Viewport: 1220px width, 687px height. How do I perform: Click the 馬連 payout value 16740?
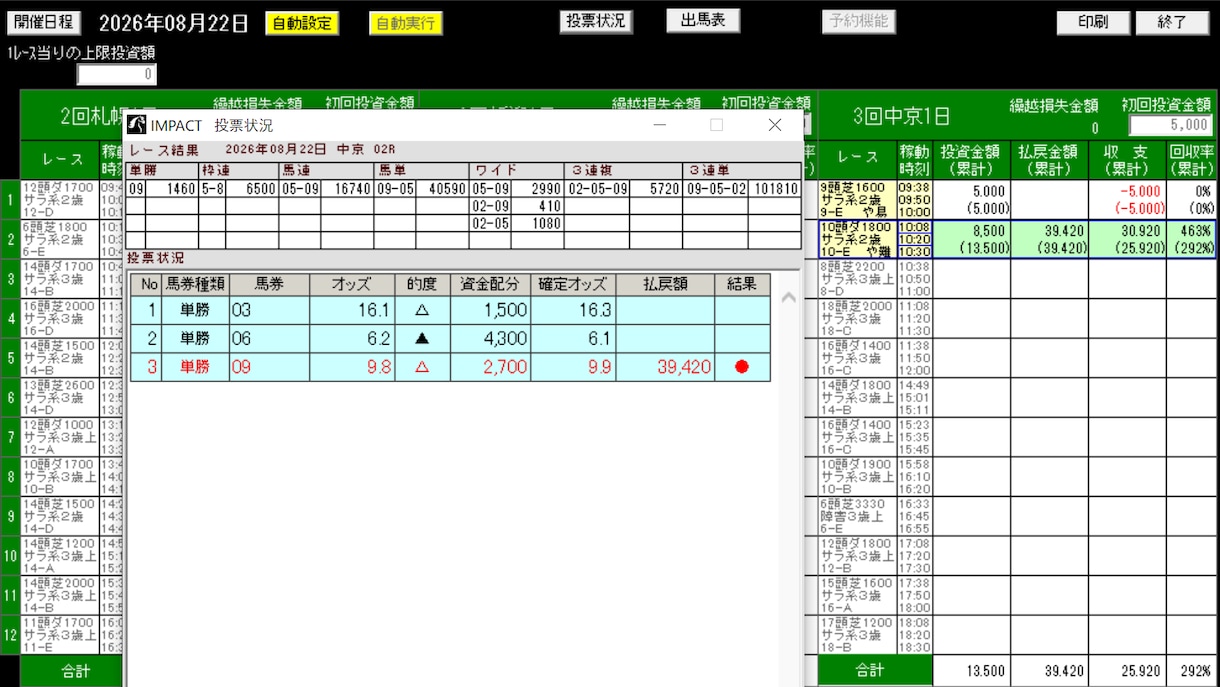pyautogui.click(x=345, y=188)
